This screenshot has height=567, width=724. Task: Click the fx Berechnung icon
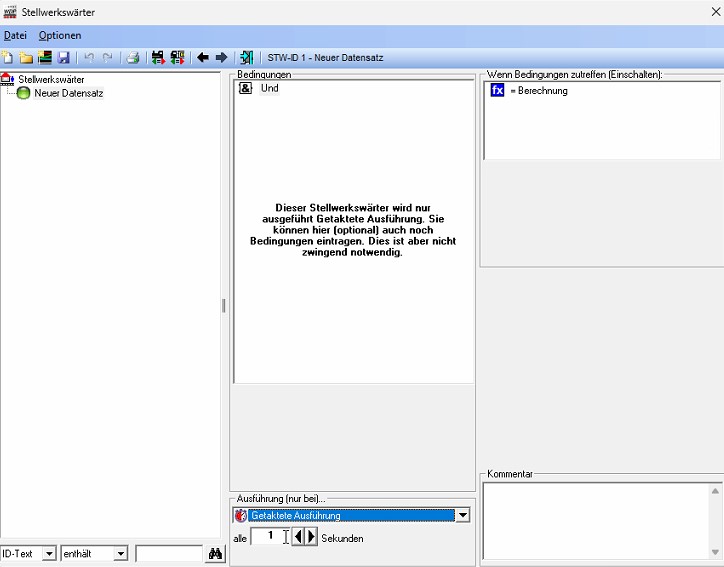point(497,91)
